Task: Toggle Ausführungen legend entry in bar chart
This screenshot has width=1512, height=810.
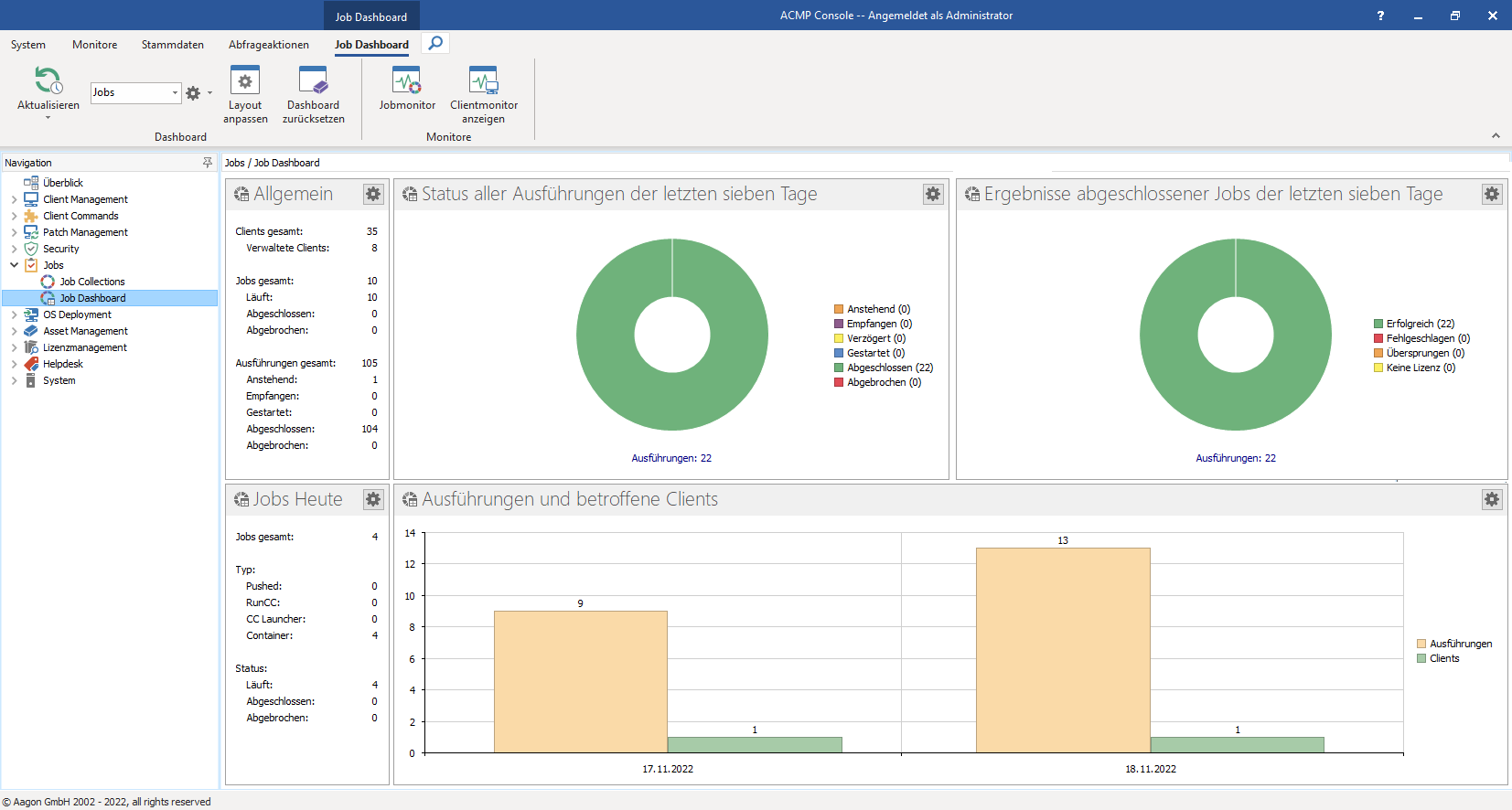Action: coord(1460,644)
